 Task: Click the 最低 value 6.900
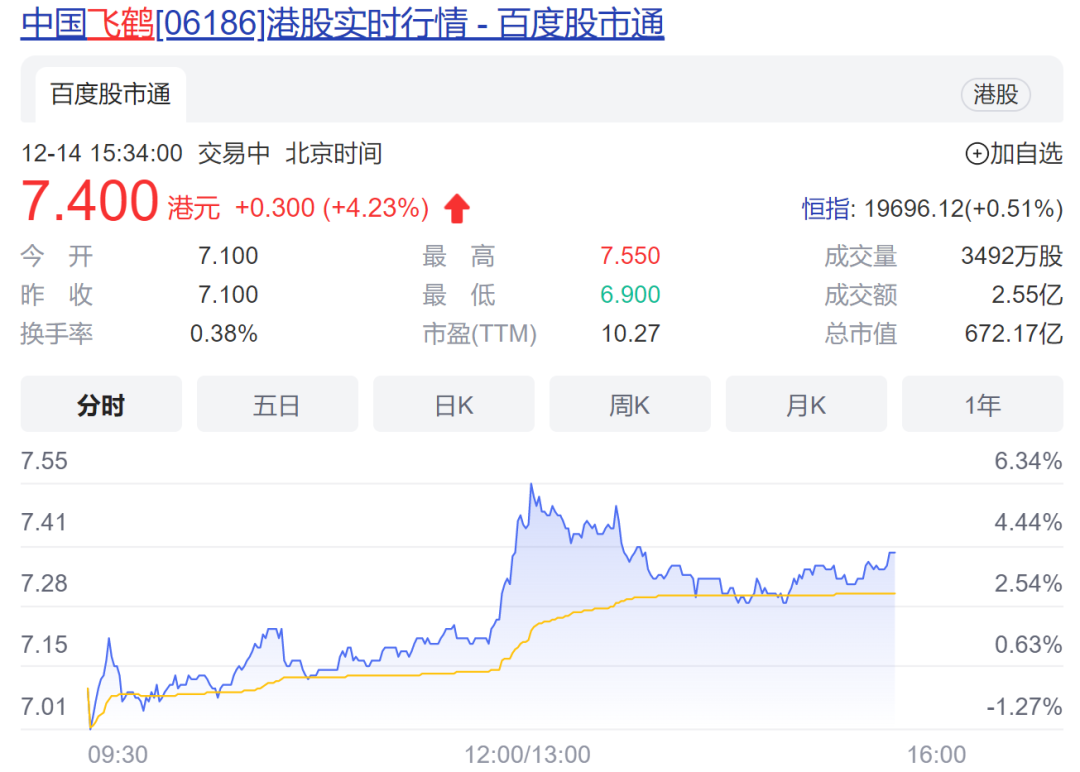pos(630,295)
